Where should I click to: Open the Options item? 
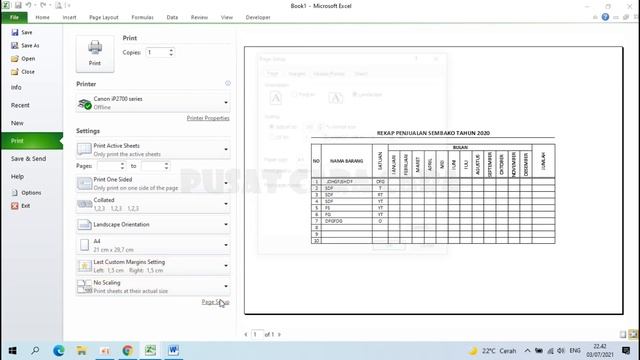coord(27,193)
